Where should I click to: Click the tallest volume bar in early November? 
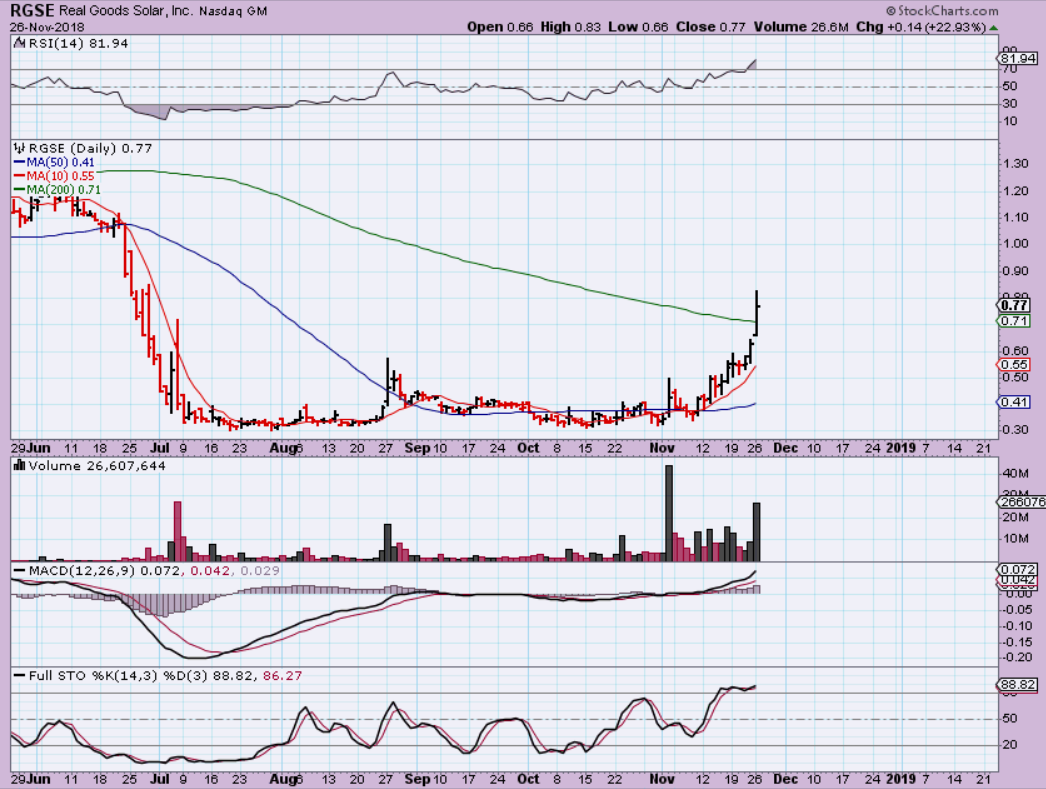[669, 513]
